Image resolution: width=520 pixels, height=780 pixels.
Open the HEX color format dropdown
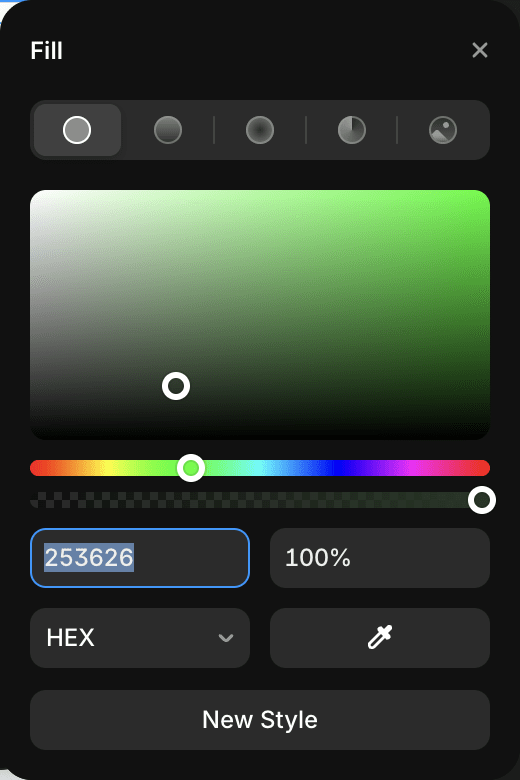click(140, 638)
